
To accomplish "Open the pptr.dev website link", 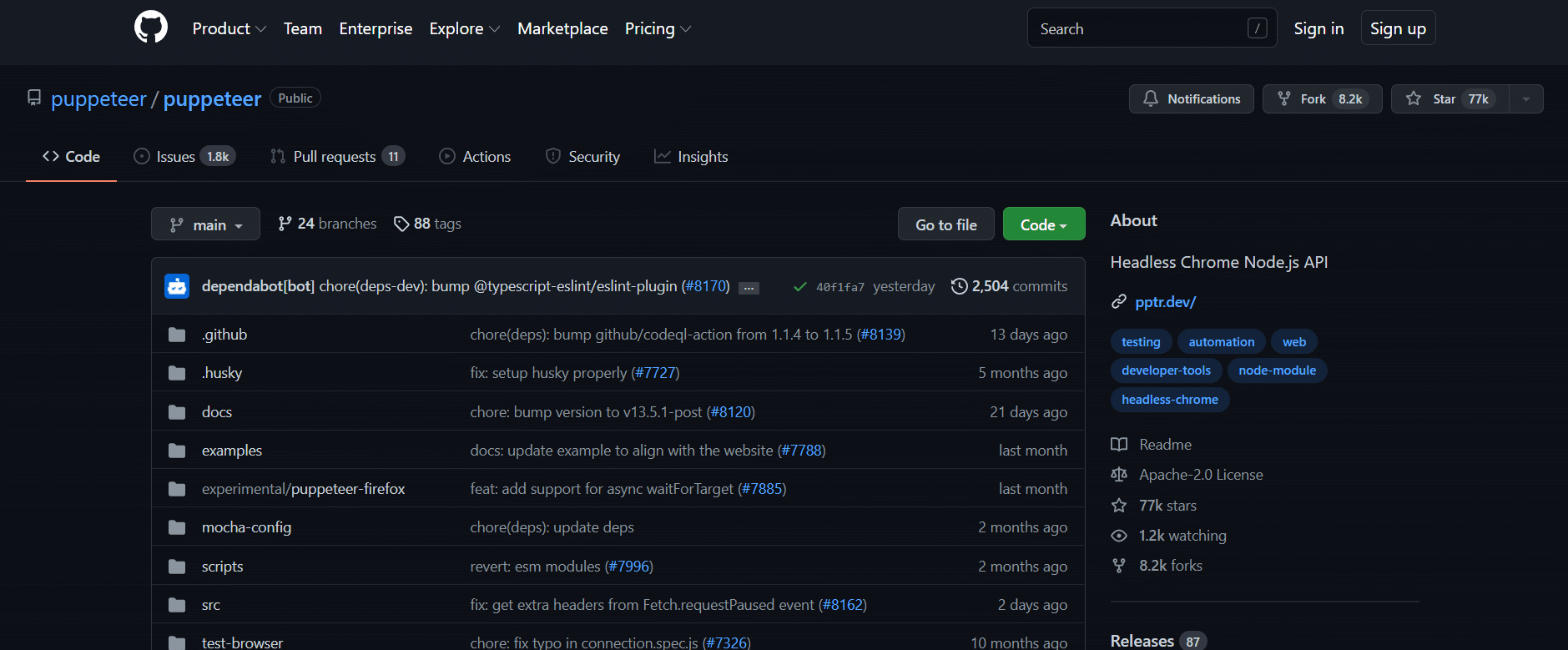I will pos(1165,302).
